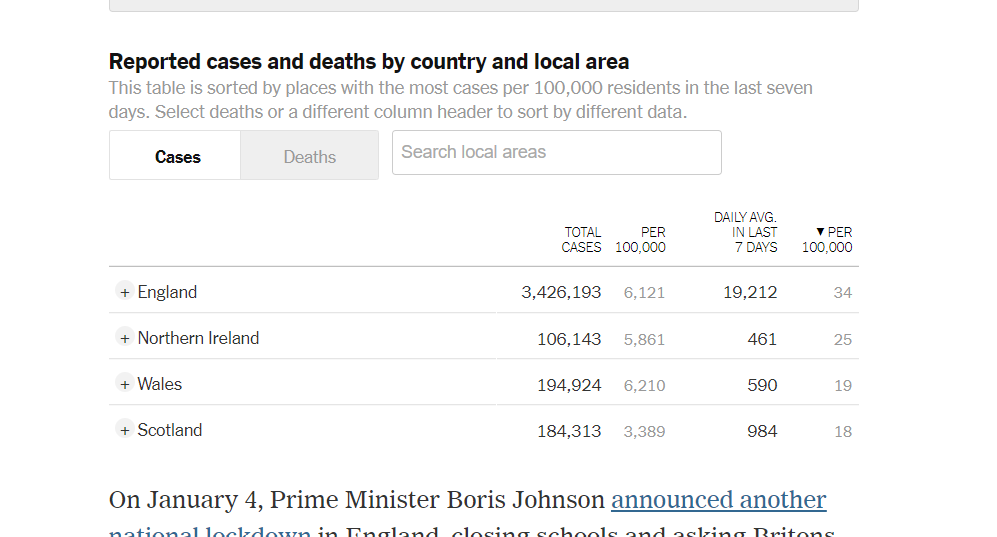Click England's total cases value 3,426,193
This screenshot has width=997, height=537.
(x=561, y=292)
